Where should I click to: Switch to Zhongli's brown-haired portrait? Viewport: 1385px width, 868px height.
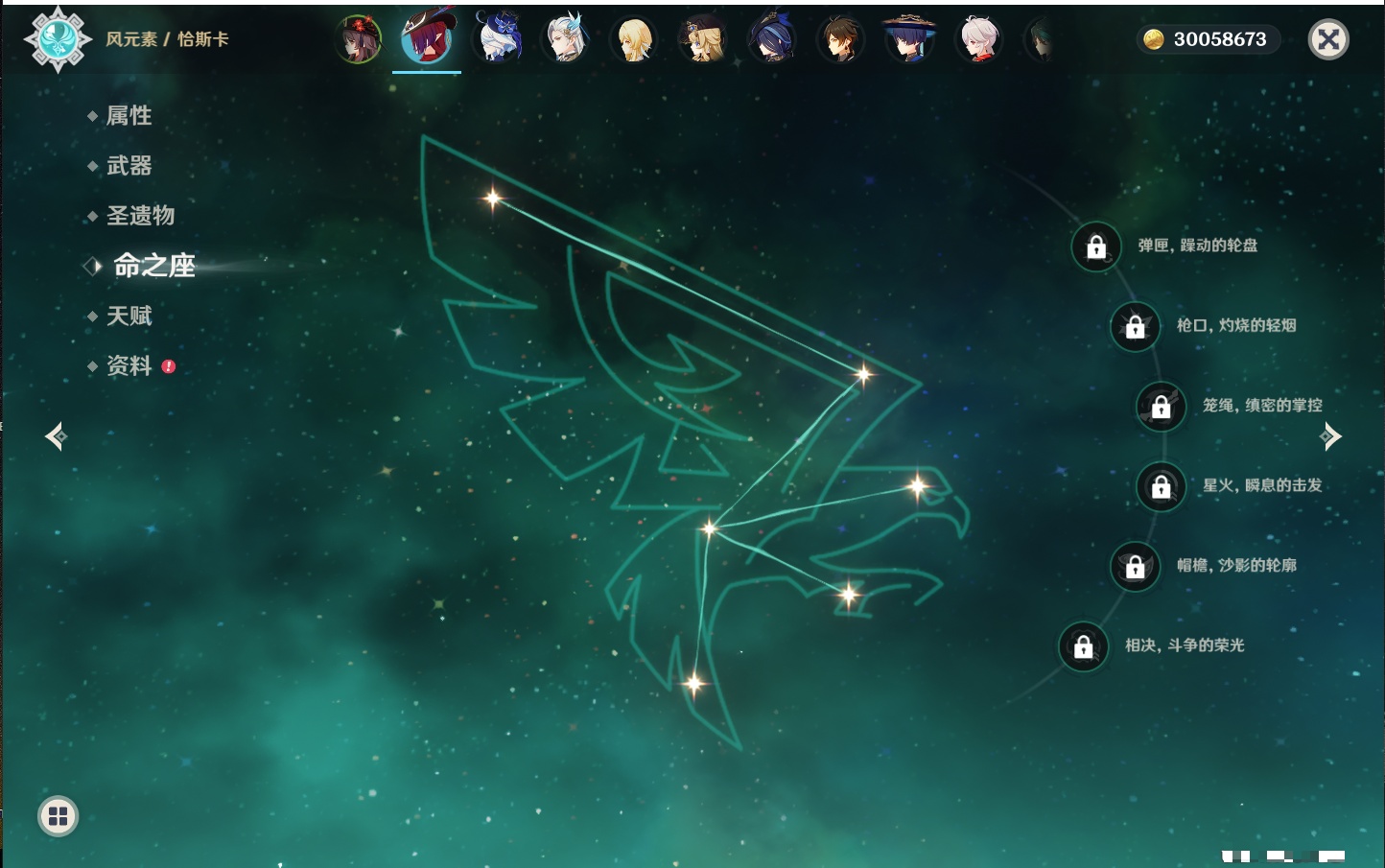pos(840,39)
